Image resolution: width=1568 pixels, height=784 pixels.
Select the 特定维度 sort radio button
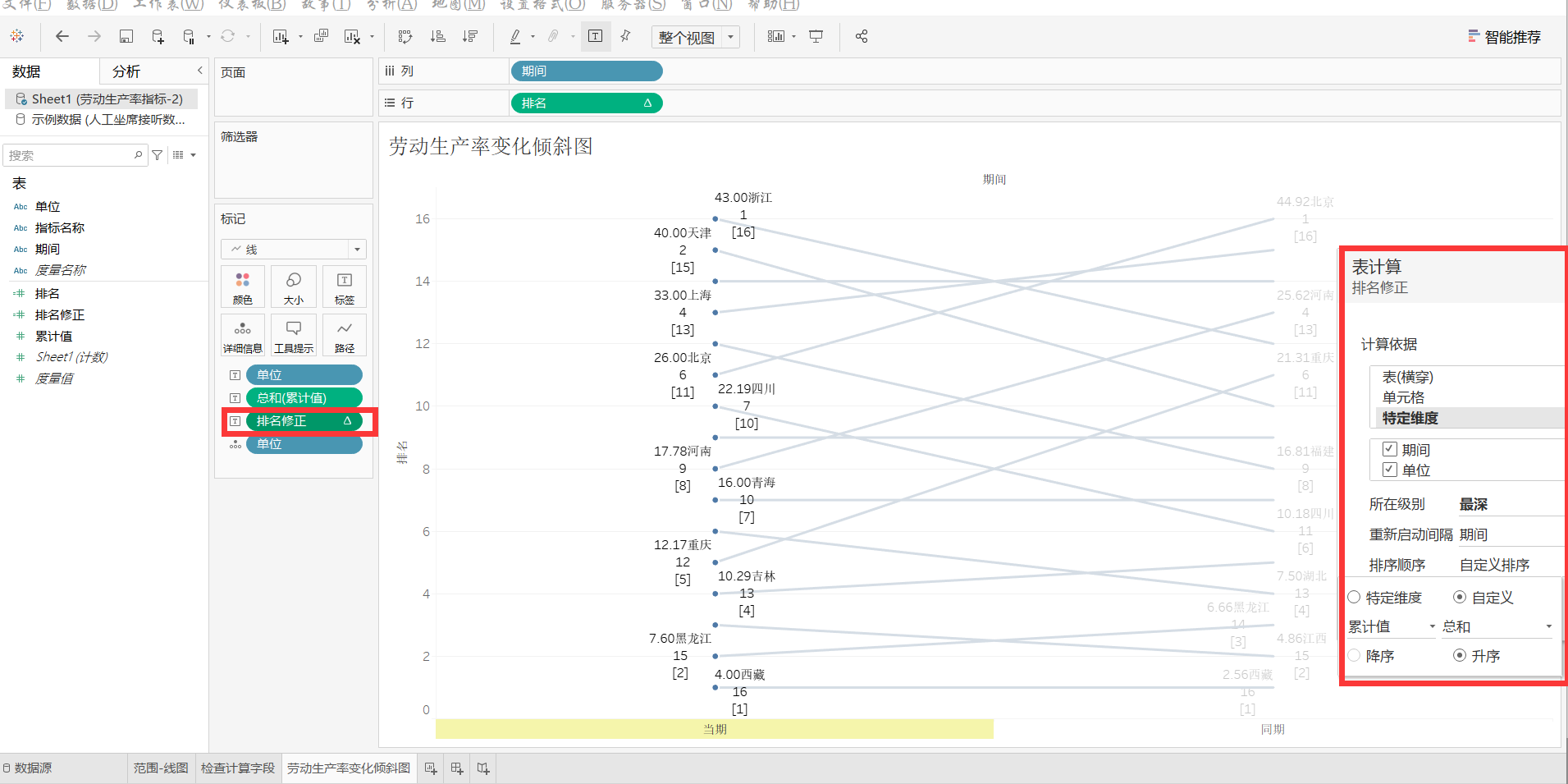(x=1354, y=597)
